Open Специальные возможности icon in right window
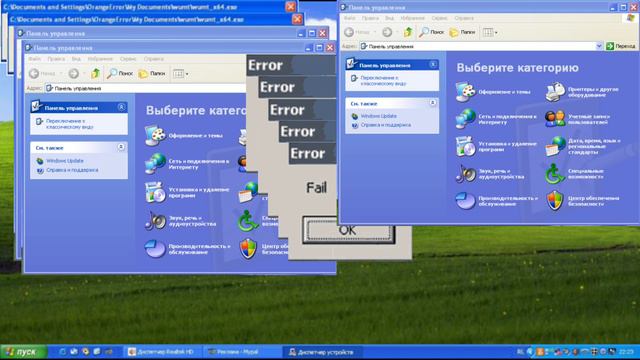The width and height of the screenshot is (640, 360). point(555,173)
